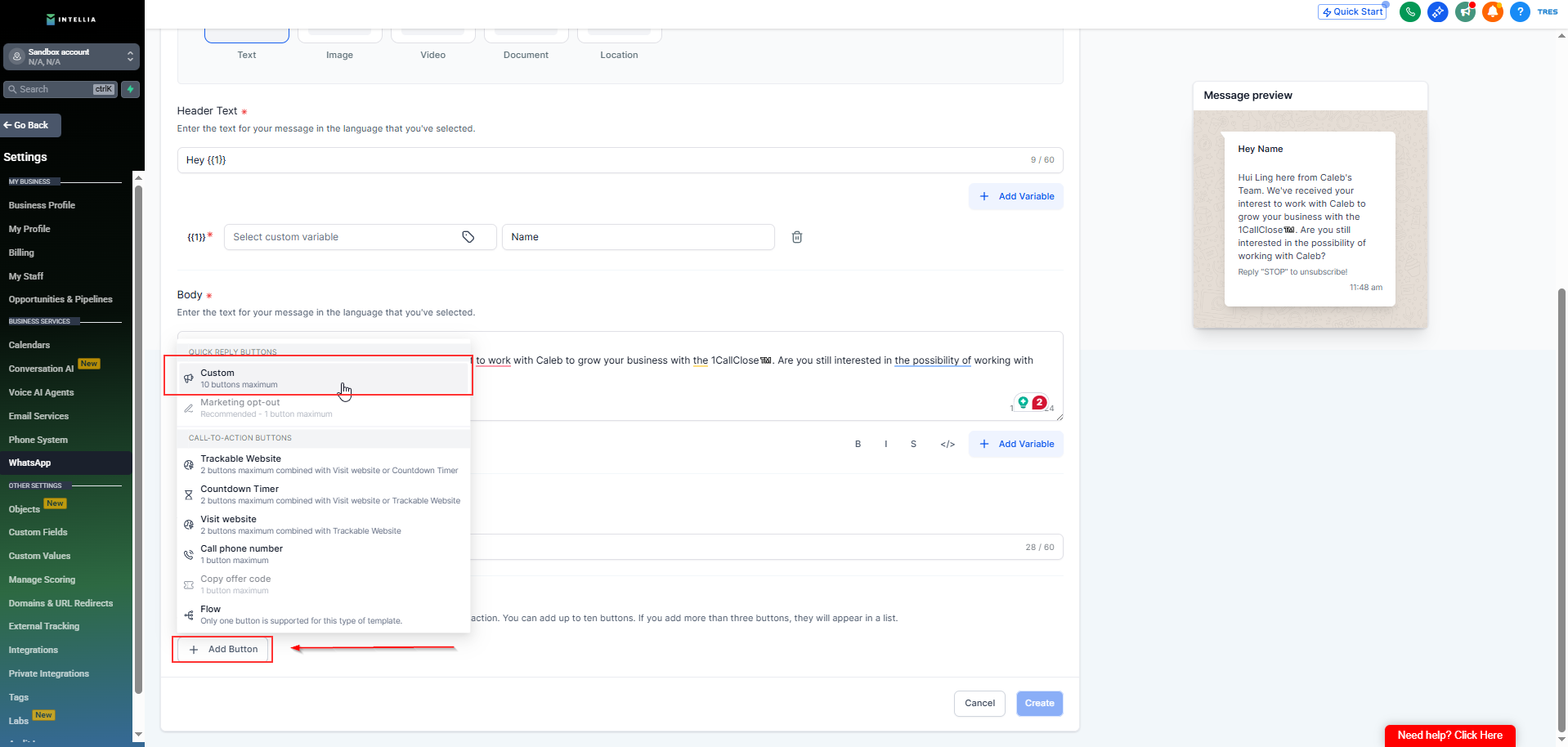Click the red Grammarly suggestions badge
1568x747 pixels.
tap(1039, 402)
